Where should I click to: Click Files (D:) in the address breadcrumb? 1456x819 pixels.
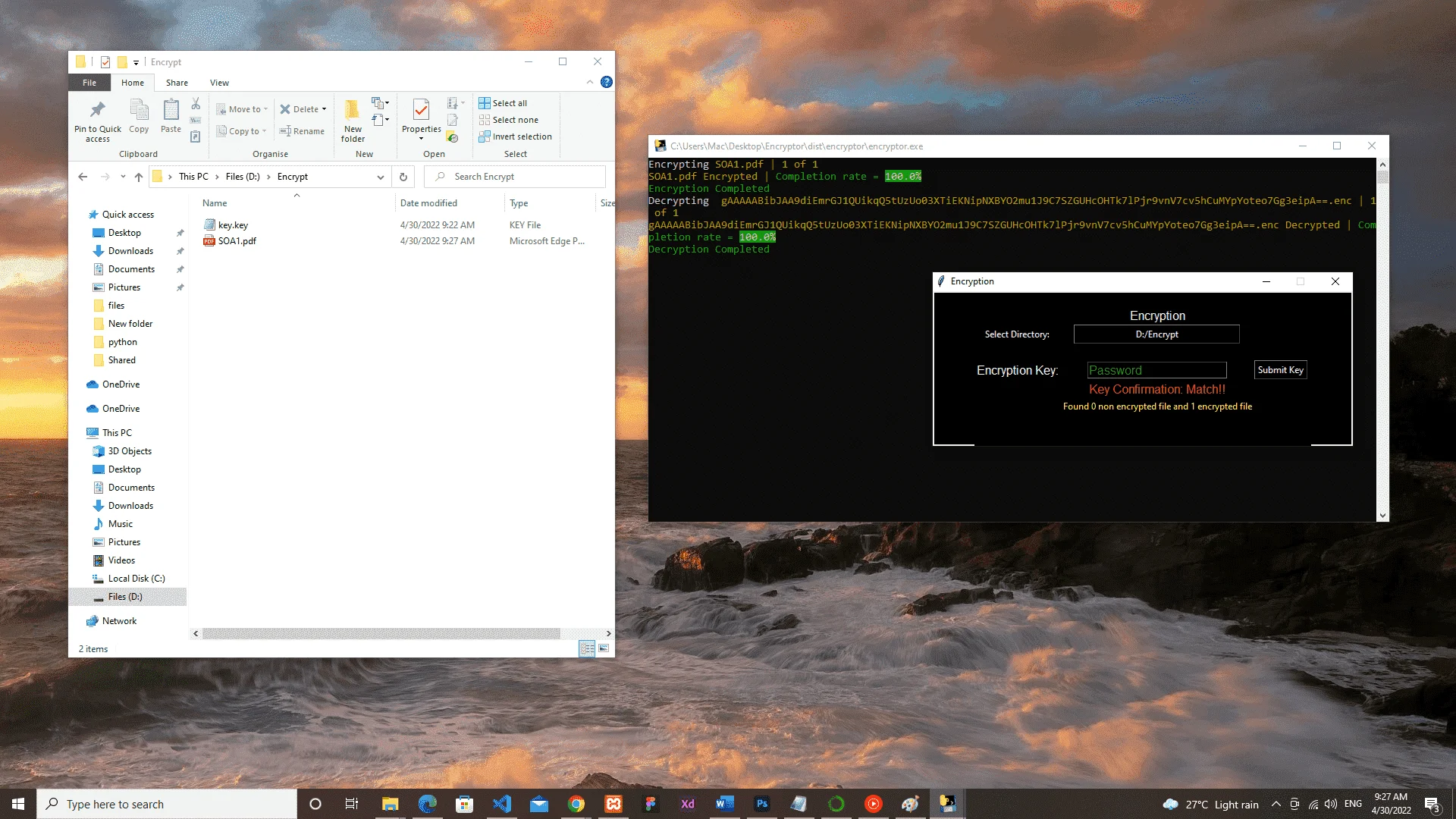click(x=243, y=177)
